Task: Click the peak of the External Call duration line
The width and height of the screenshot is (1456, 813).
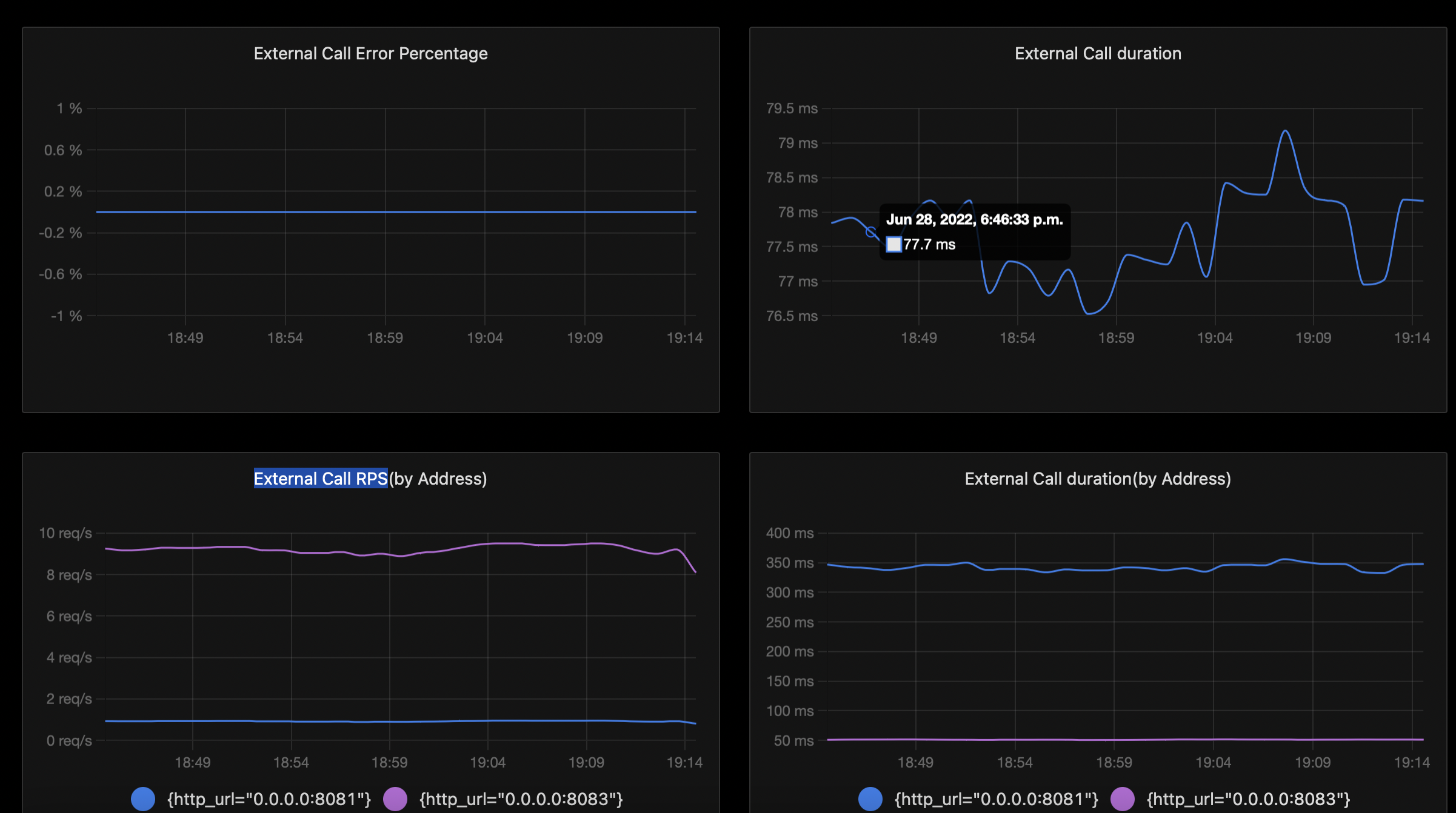Action: [1284, 130]
